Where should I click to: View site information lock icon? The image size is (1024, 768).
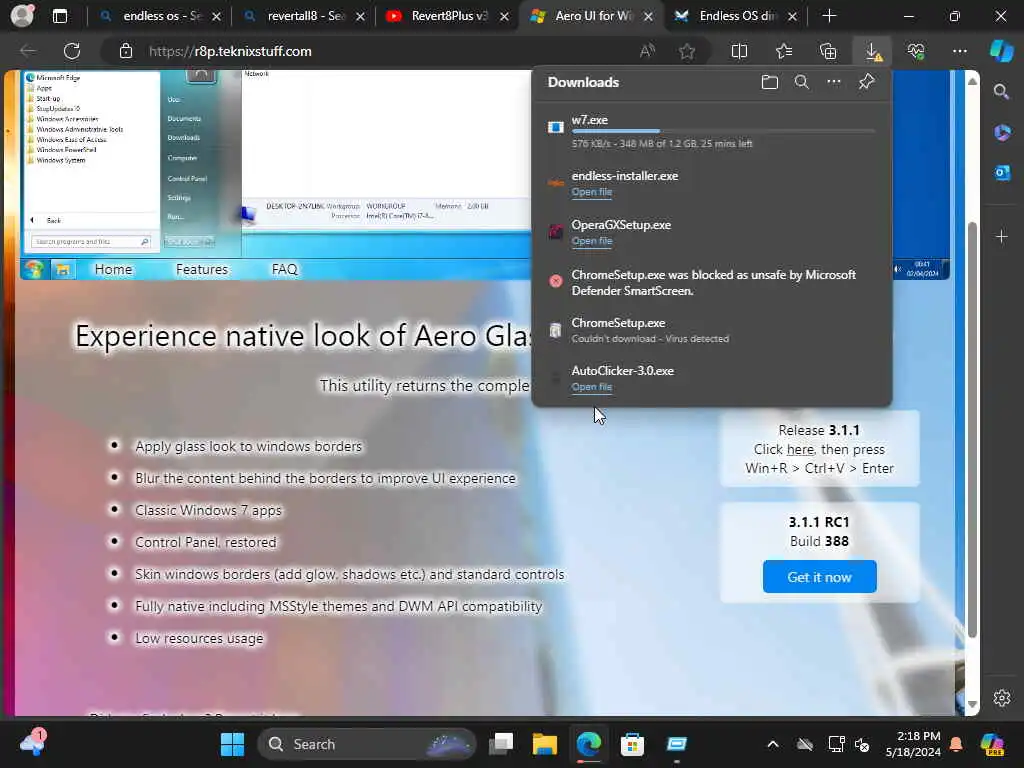pyautogui.click(x=126, y=51)
